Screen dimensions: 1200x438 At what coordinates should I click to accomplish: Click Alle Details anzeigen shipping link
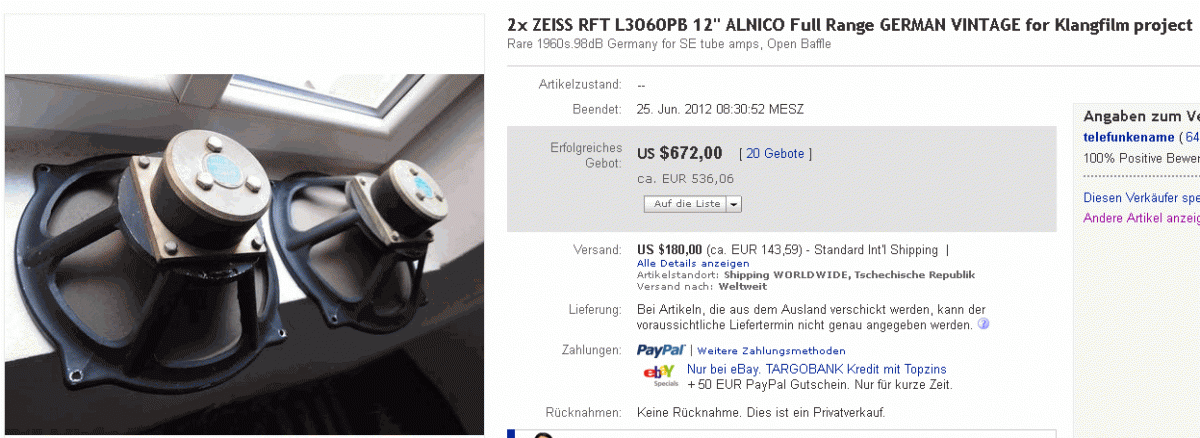click(x=693, y=263)
